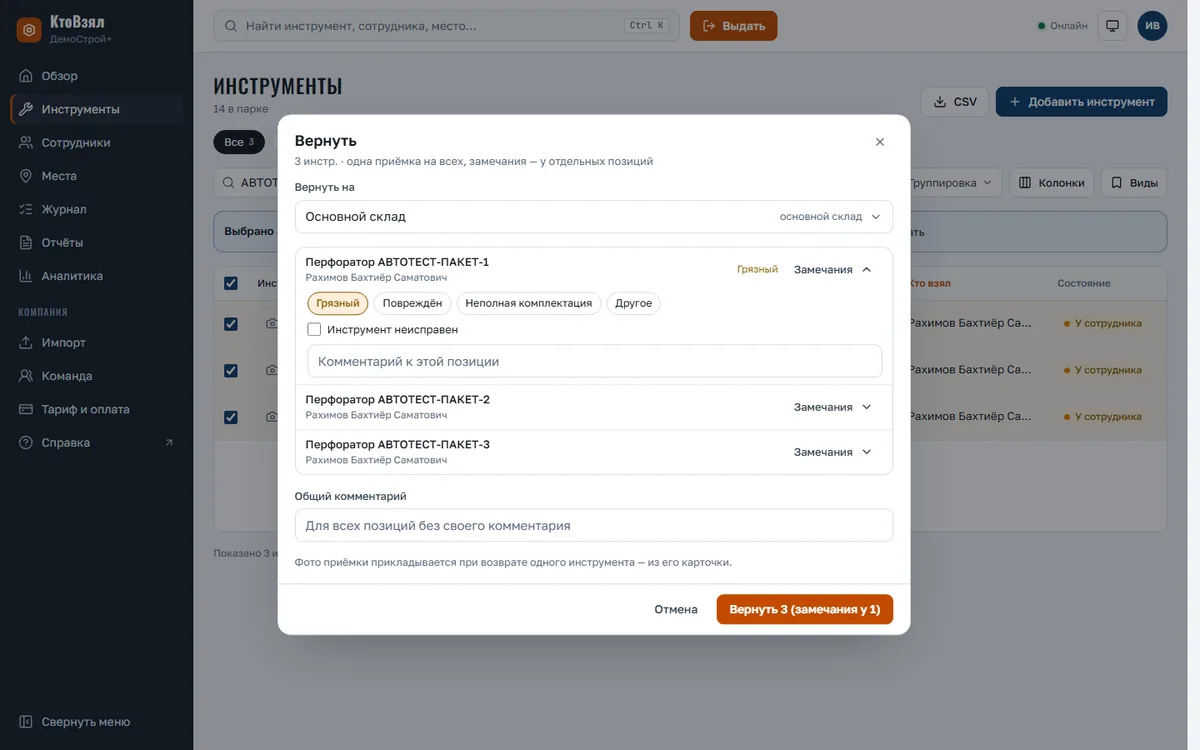Click the Команда people icon

tap(26, 376)
